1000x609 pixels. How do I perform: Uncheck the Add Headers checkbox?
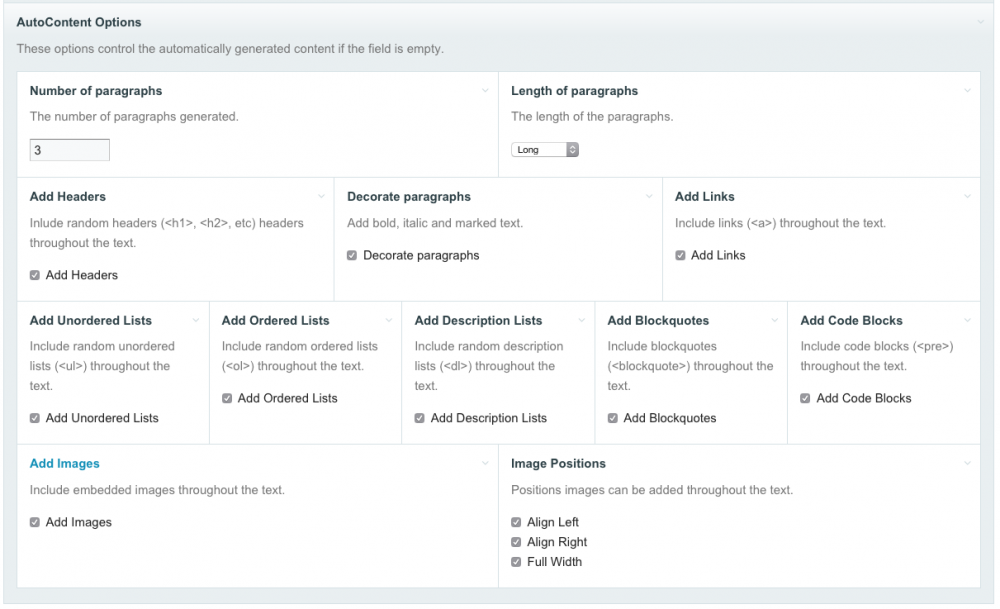(35, 275)
